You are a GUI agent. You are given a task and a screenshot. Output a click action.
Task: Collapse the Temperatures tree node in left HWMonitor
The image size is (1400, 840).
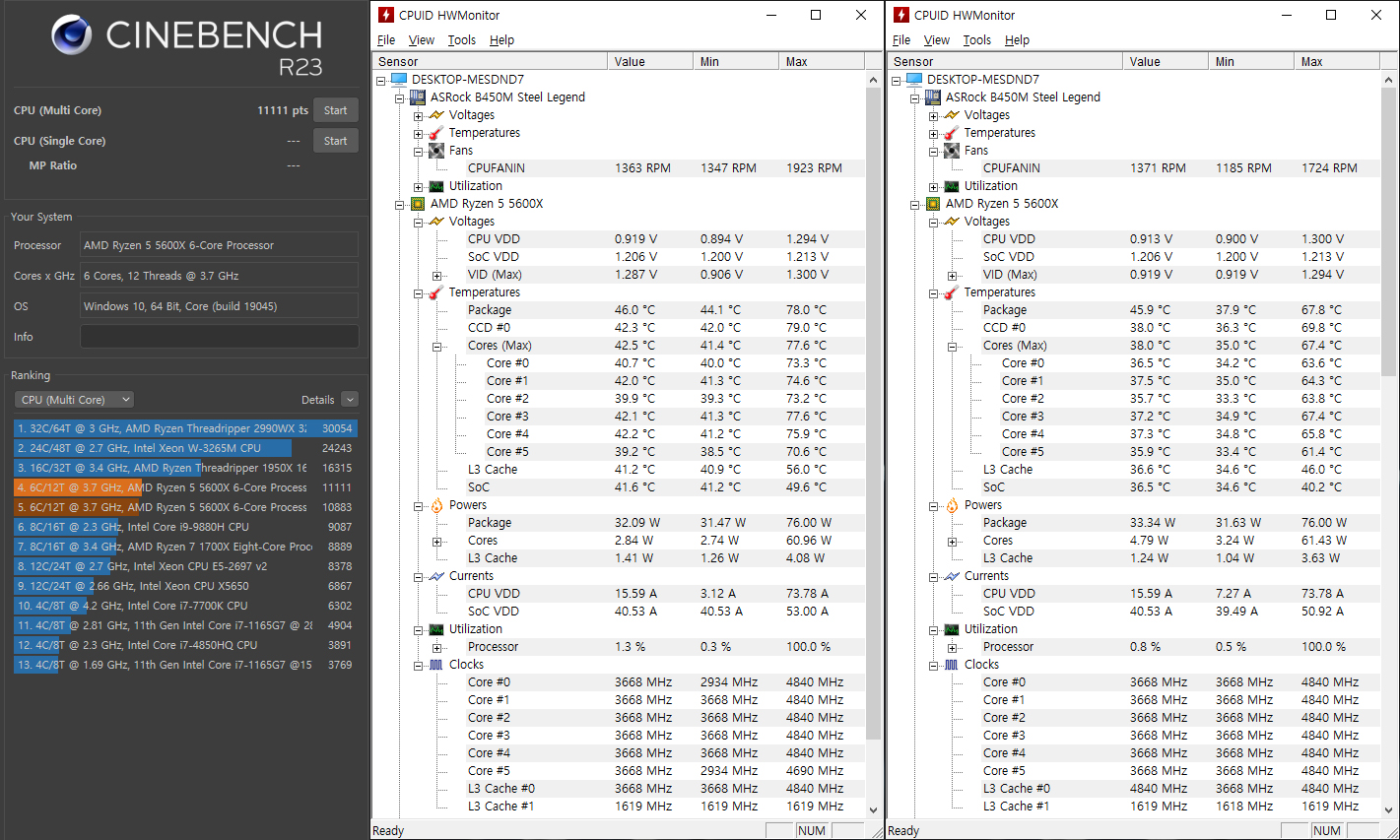(419, 293)
